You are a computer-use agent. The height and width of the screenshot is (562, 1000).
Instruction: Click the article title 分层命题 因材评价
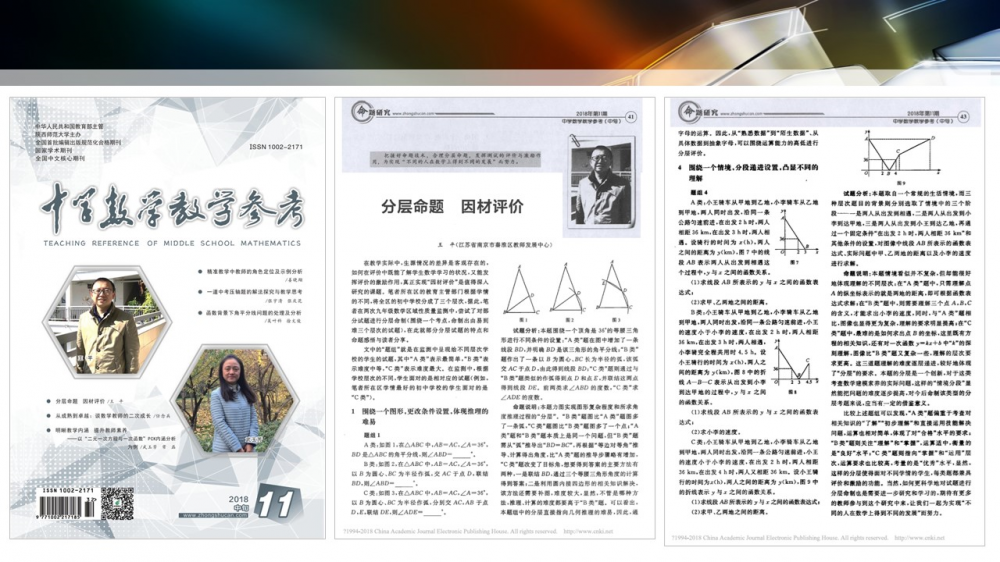click(x=439, y=208)
